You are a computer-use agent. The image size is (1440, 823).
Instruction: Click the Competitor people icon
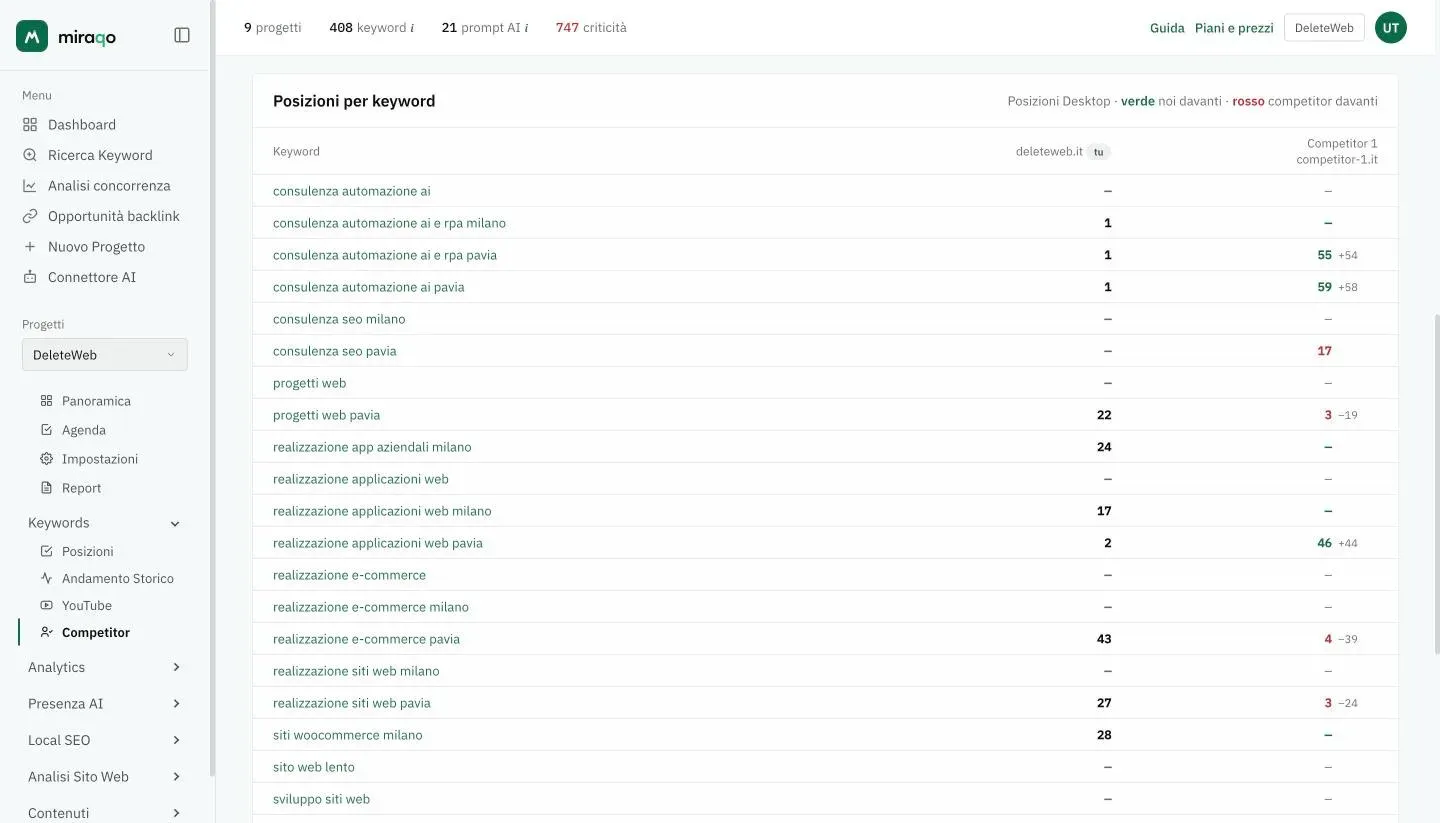click(x=46, y=632)
